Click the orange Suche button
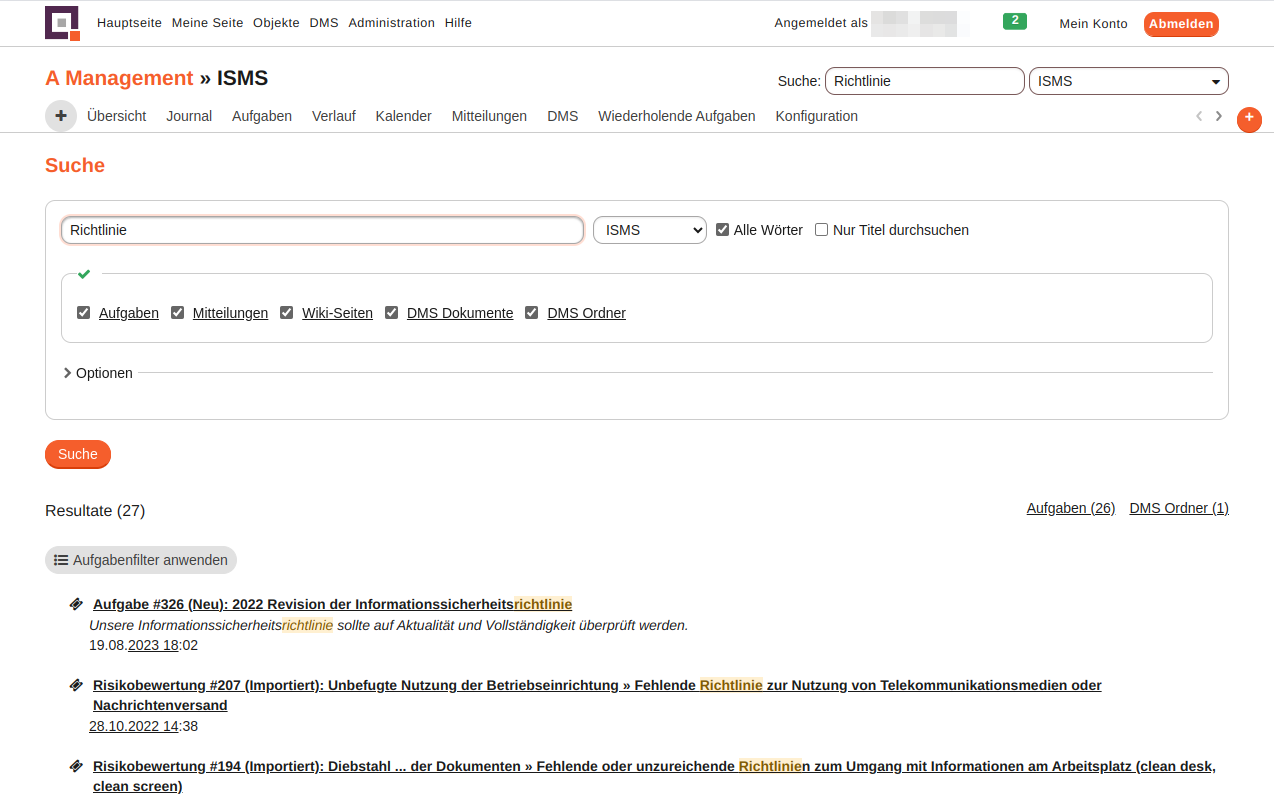This screenshot has width=1274, height=797. coord(78,454)
